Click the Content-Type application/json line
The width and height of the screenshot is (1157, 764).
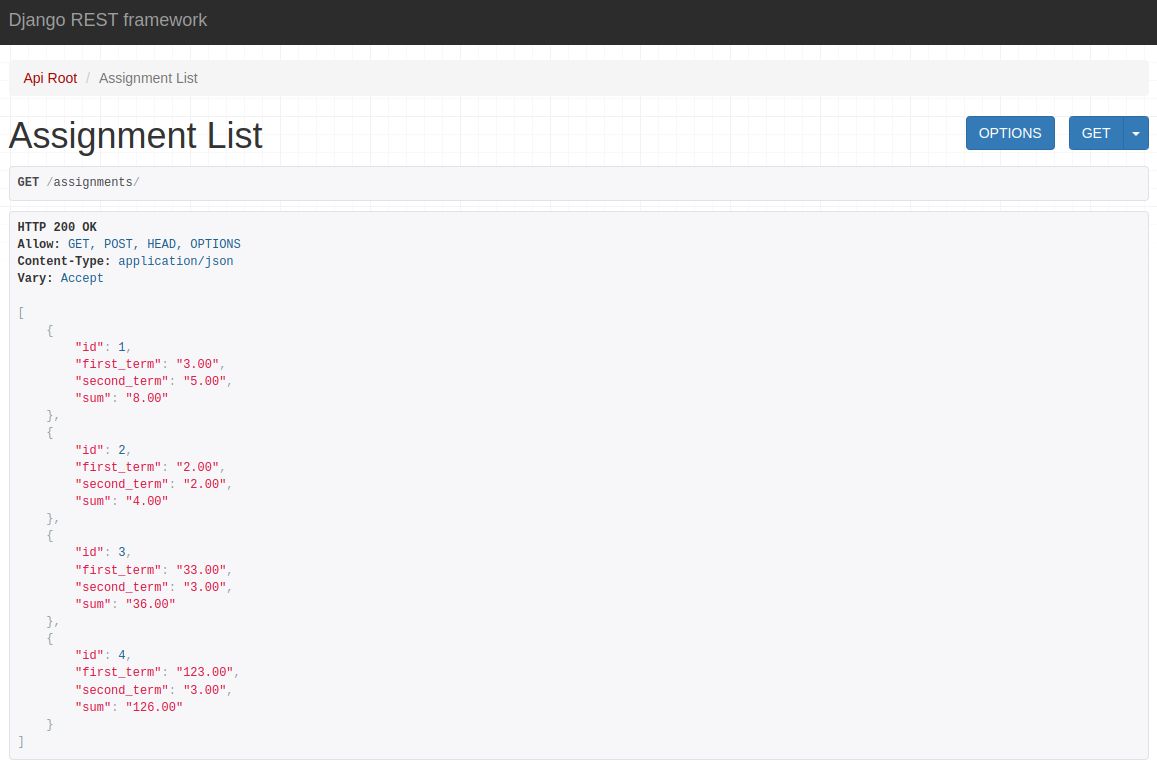(125, 261)
